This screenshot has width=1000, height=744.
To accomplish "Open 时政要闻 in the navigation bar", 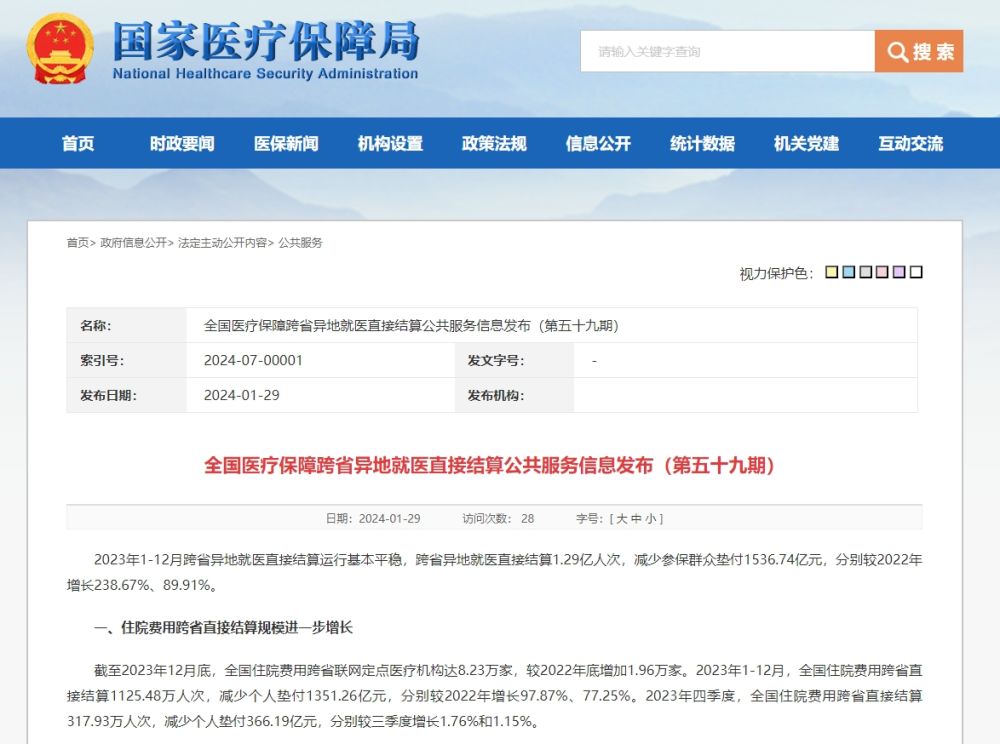I will (182, 143).
